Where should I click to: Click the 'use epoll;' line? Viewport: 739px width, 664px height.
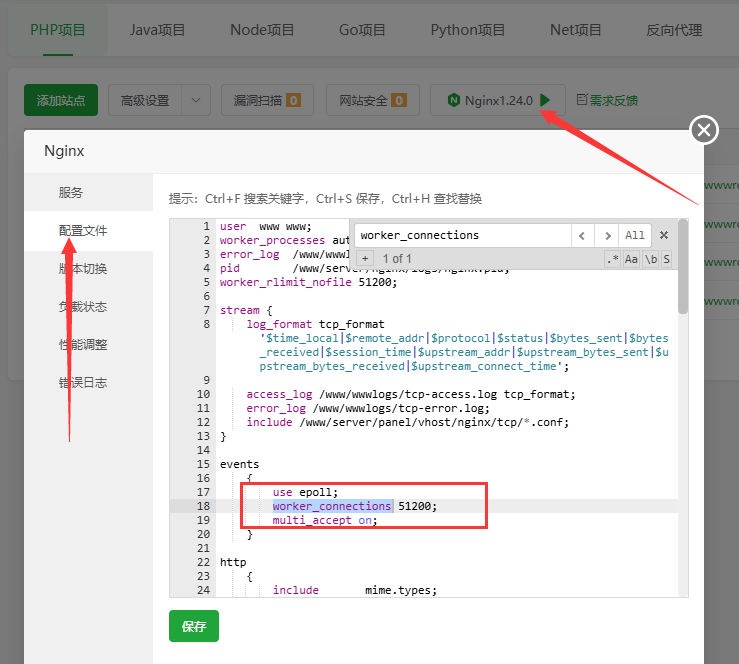305,492
